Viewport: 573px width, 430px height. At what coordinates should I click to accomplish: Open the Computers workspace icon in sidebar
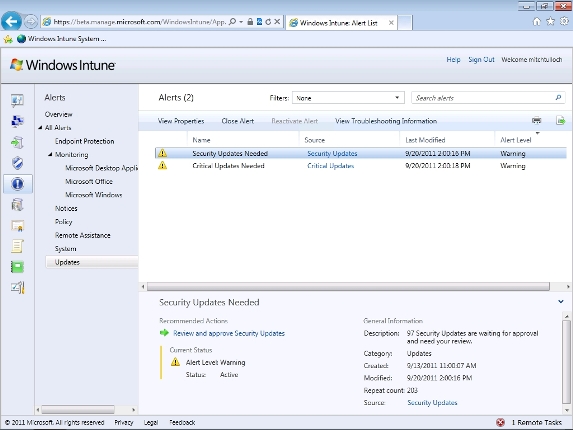[17, 121]
